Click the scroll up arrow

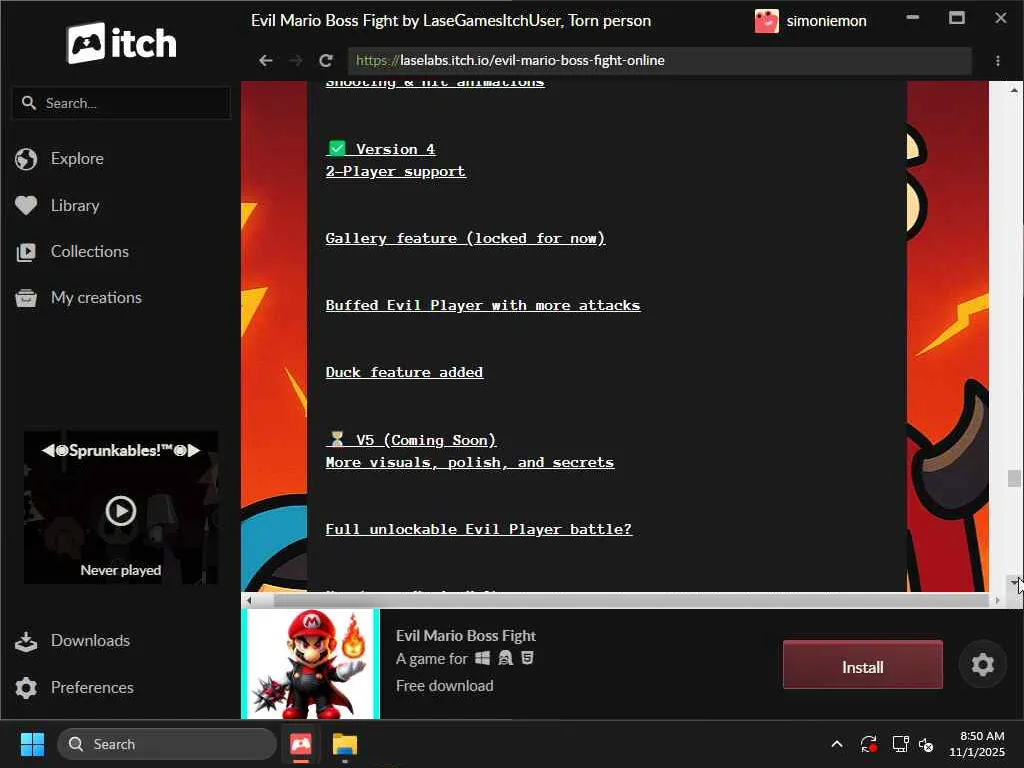pyautogui.click(x=1014, y=90)
